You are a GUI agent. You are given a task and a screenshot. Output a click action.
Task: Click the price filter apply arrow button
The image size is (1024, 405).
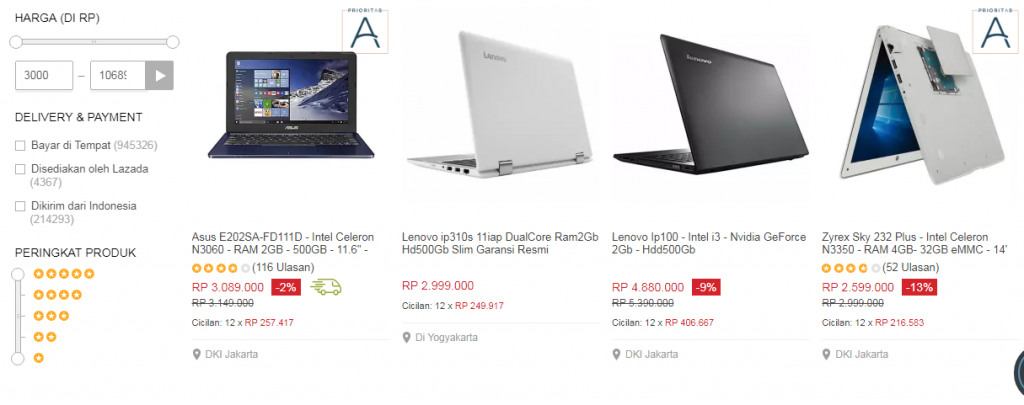pos(159,75)
